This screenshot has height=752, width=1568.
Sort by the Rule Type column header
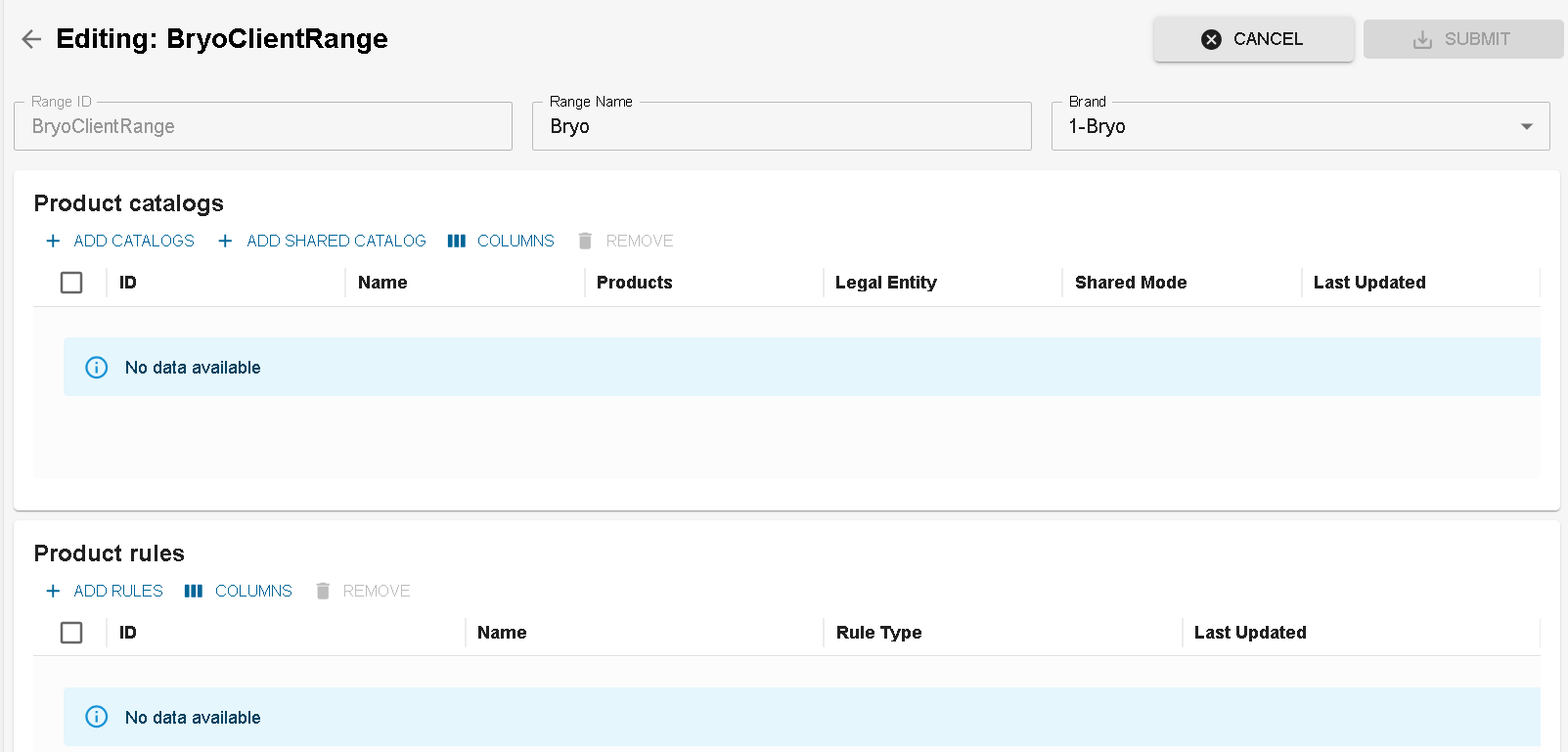point(878,633)
